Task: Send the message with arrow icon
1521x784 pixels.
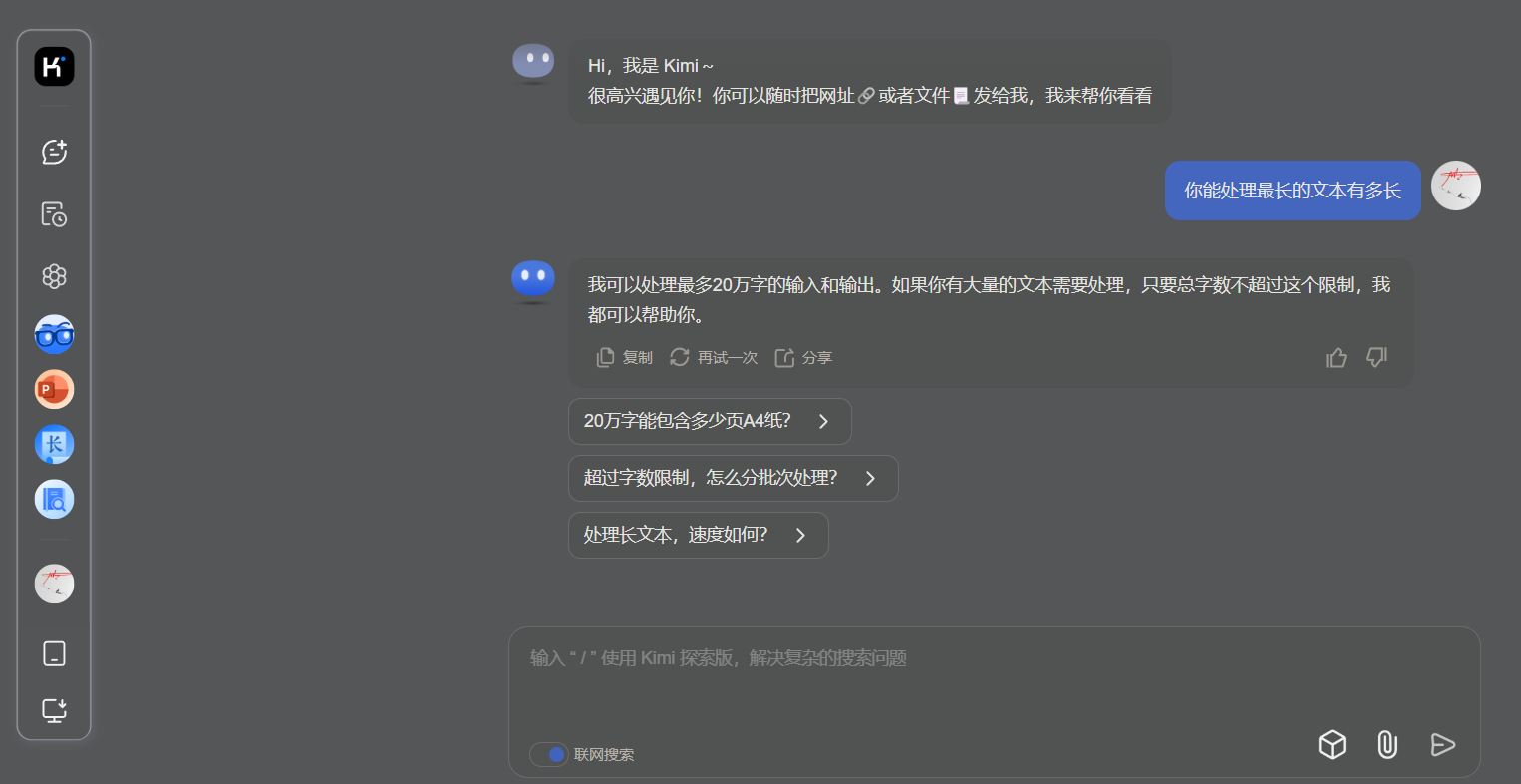Action: pos(1442,744)
